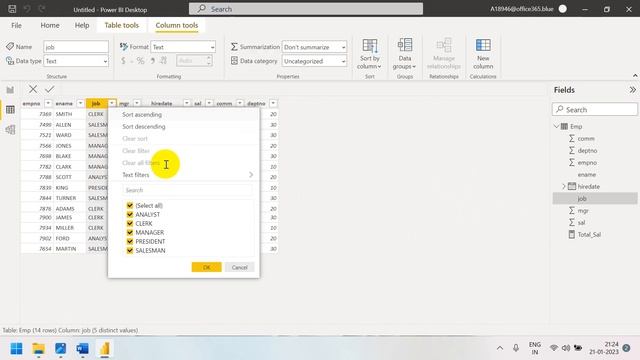Switch to the Table tools tab
The image size is (640, 360).
(x=122, y=25)
